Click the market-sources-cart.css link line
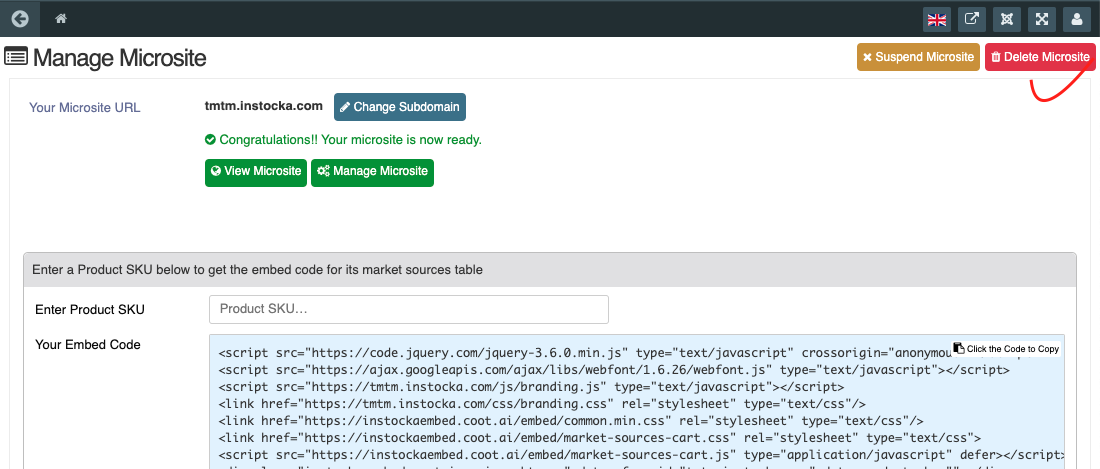The width and height of the screenshot is (1100, 469). (600, 439)
